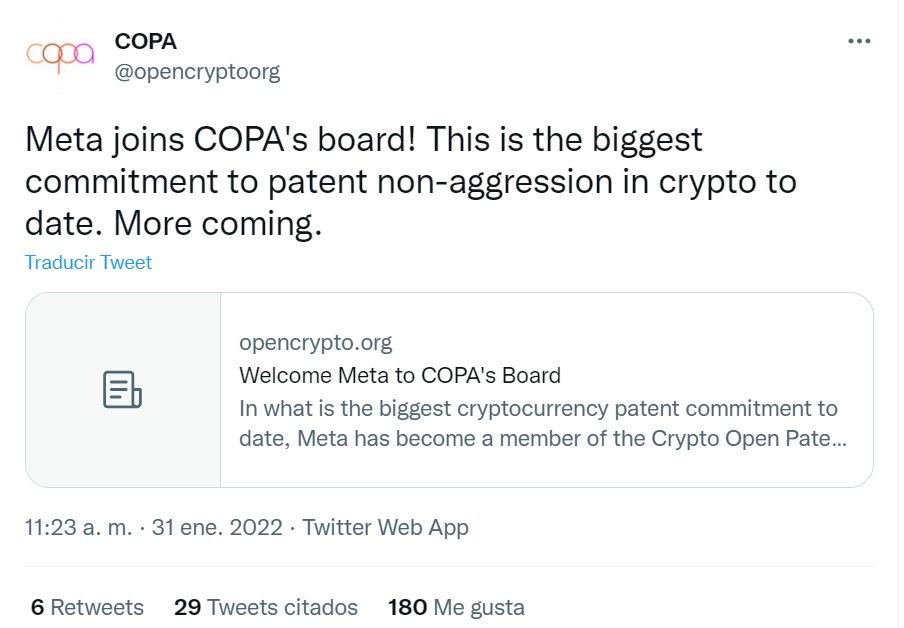Screen dimensions: 904x628
Task: Show the 180 Me gusta likes list
Action: coord(456,607)
